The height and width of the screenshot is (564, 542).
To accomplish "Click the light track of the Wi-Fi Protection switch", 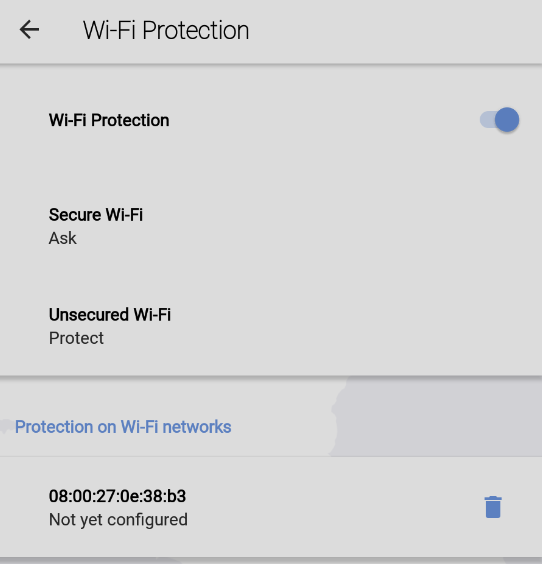I will (x=487, y=120).
